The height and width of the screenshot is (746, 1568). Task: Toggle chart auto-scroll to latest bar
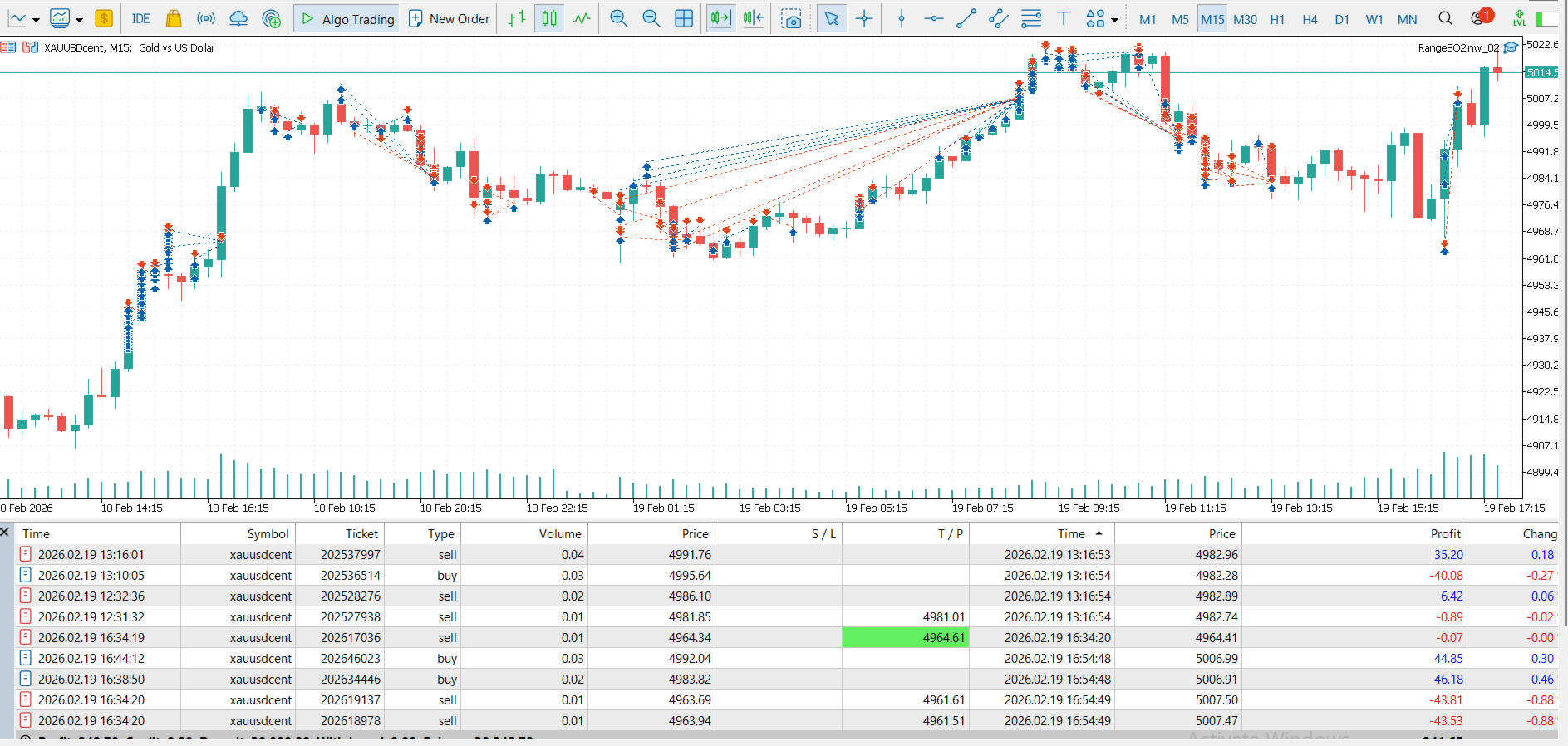(720, 18)
